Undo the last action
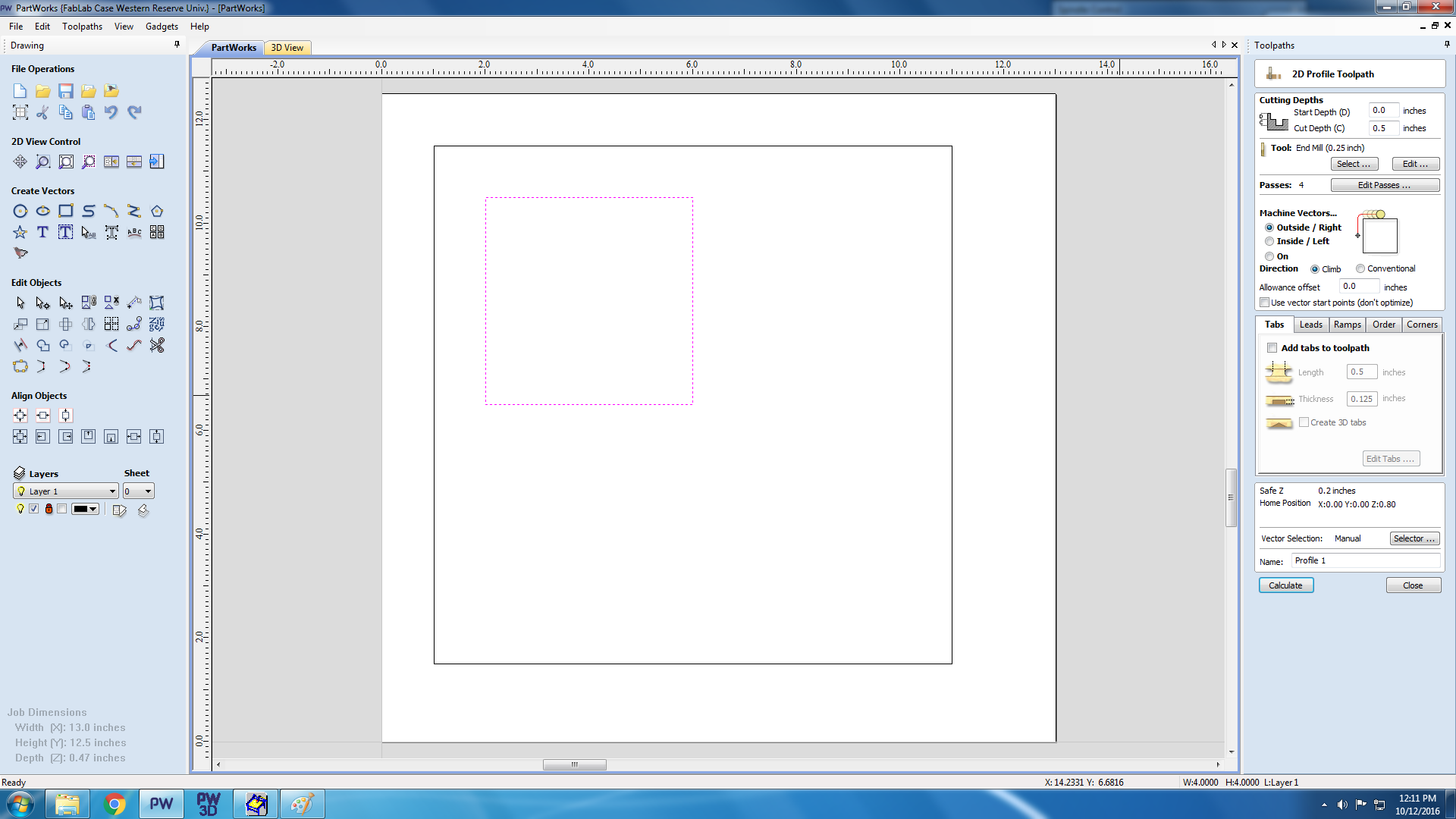 click(111, 112)
